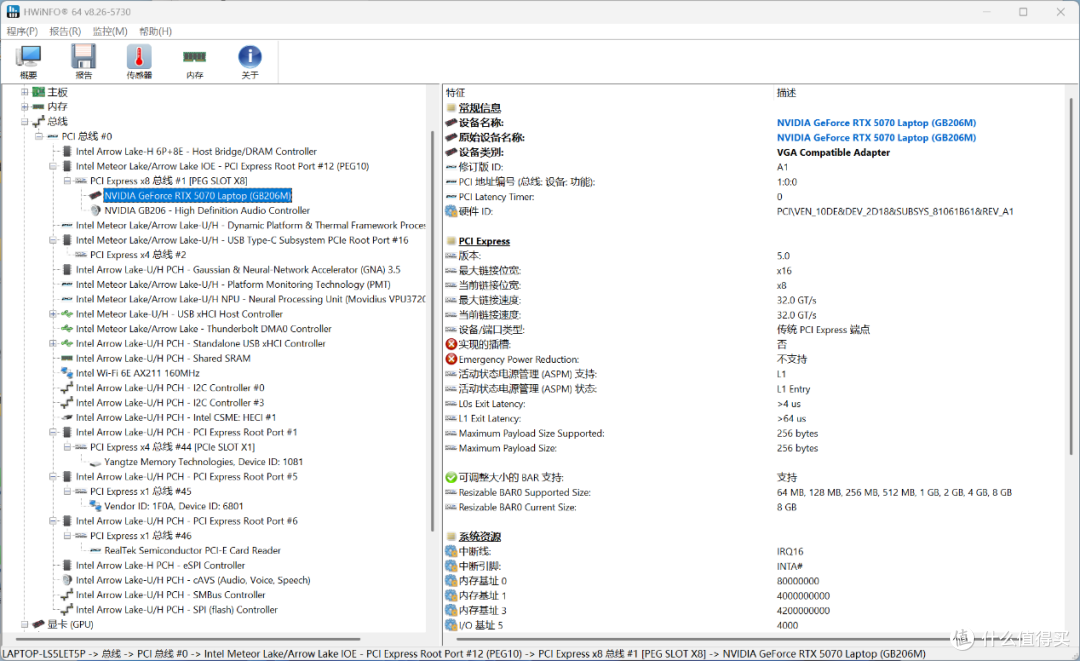
Task: Expand the 主板 tree node
Action: point(24,92)
